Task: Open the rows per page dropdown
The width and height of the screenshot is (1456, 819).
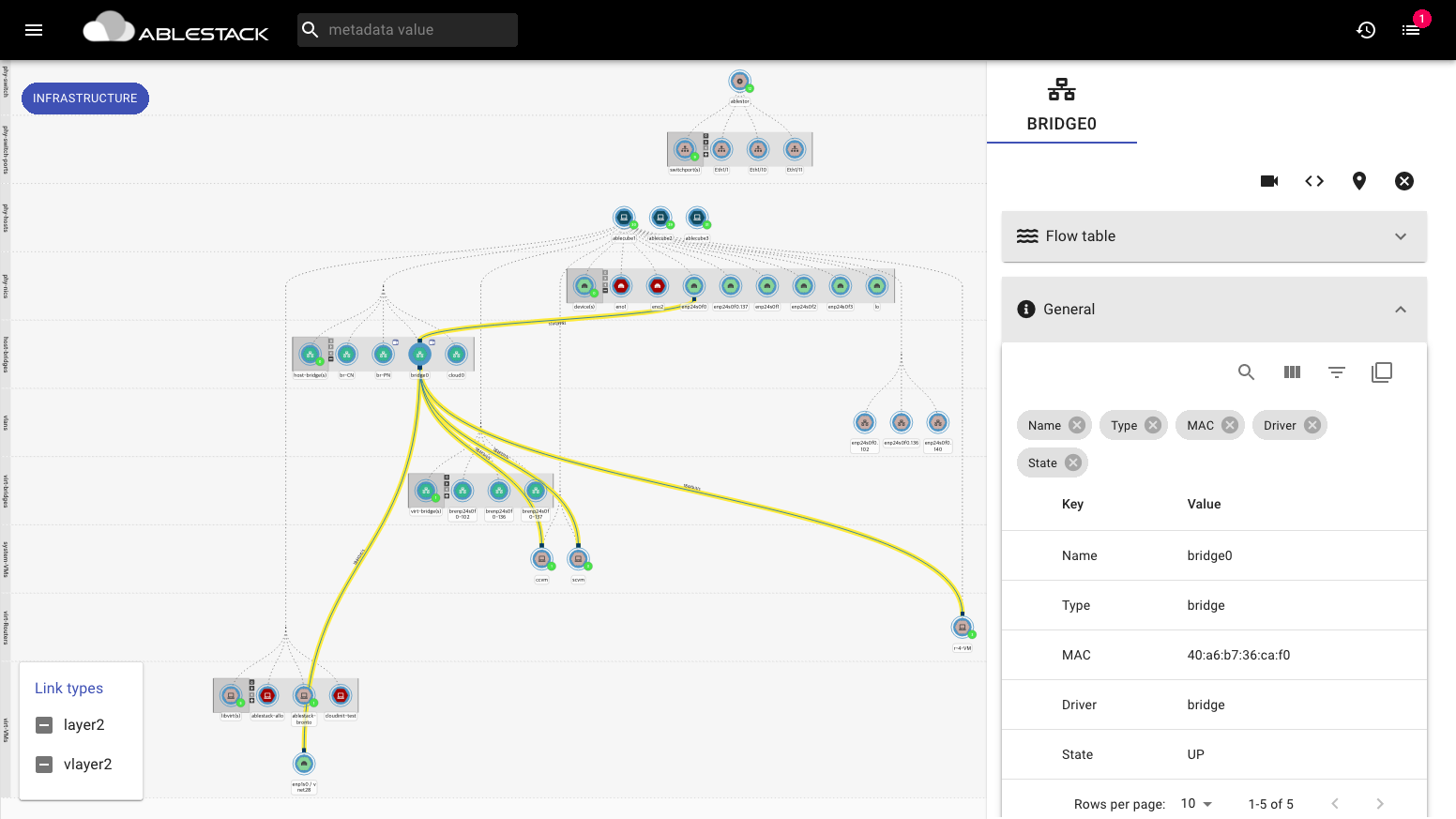Action: 1196,804
